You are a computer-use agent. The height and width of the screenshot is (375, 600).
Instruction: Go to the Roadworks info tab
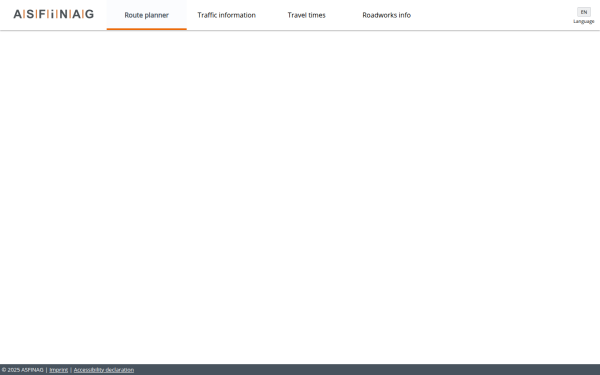click(386, 15)
